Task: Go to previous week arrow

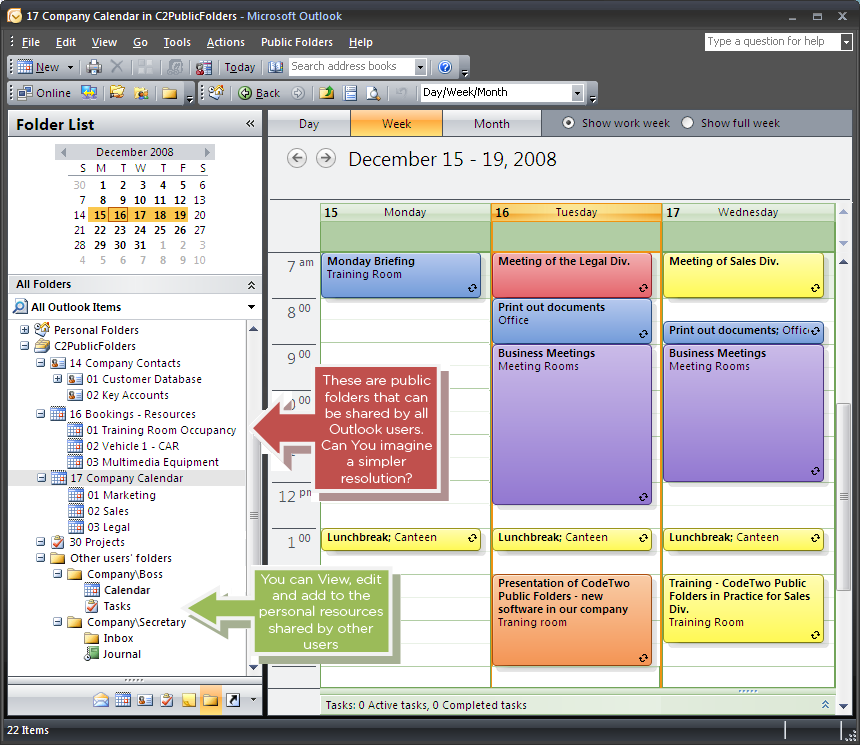Action: pyautogui.click(x=297, y=159)
